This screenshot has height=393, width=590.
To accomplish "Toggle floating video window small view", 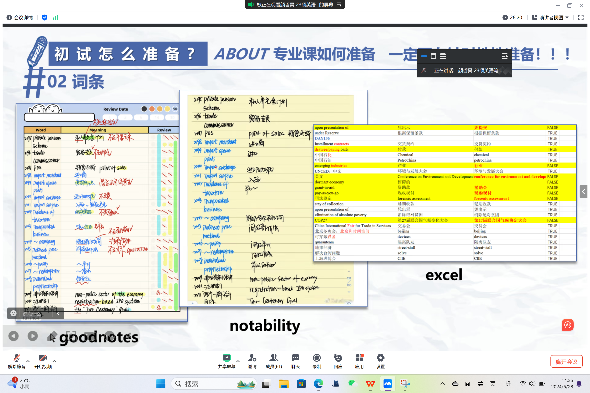I will [x=433, y=56].
